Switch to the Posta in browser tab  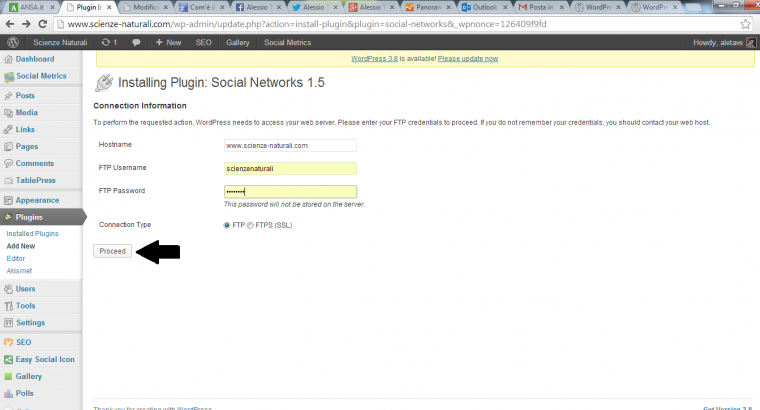click(x=541, y=7)
